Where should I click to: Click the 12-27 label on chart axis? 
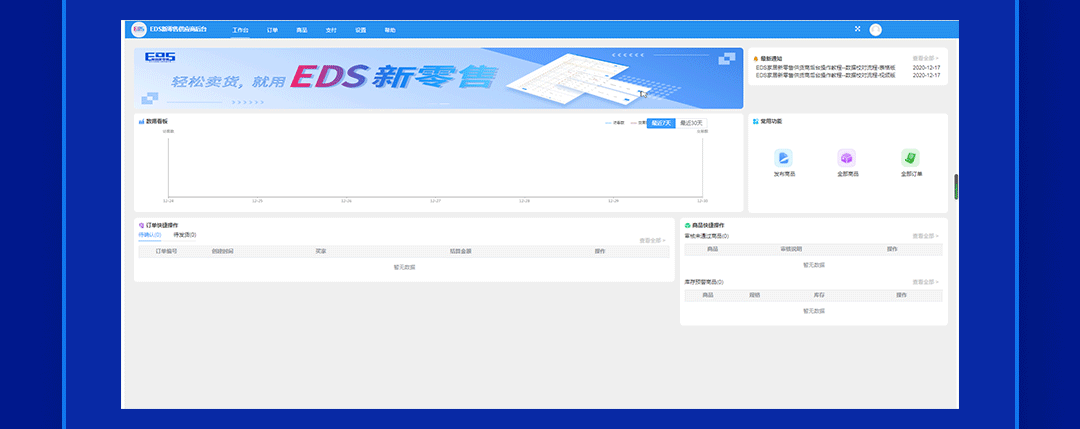[x=435, y=201]
